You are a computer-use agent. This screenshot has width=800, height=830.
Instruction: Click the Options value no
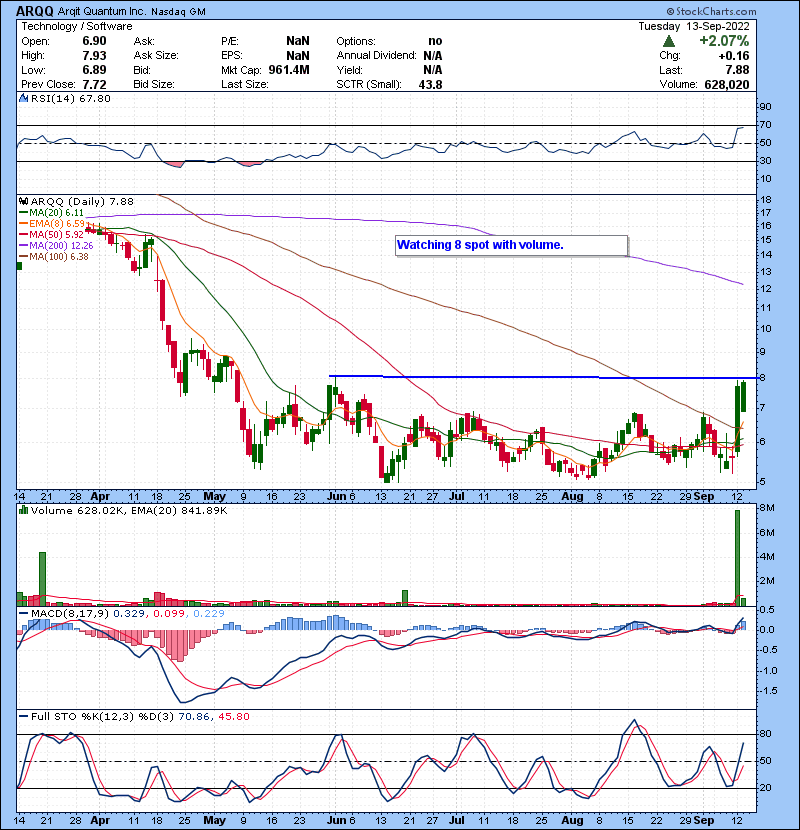[x=435, y=41]
